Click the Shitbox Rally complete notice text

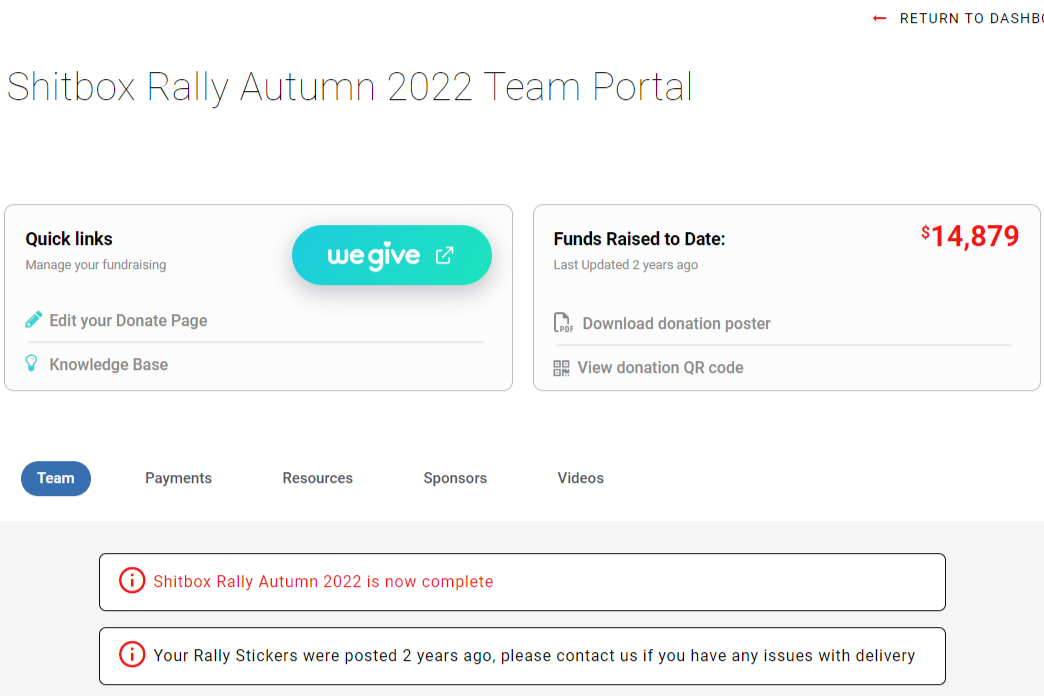coord(323,582)
